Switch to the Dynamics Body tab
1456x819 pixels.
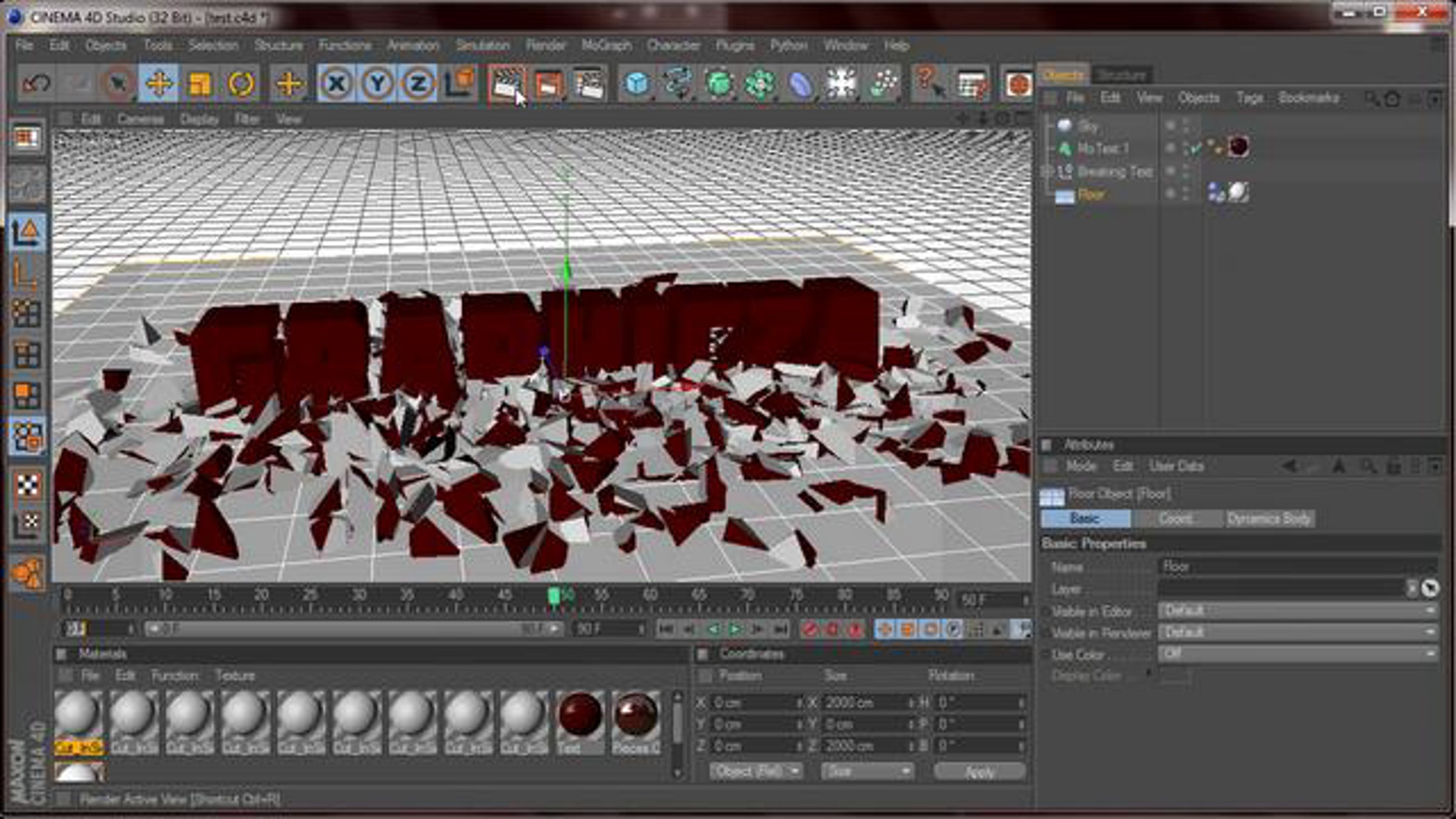pyautogui.click(x=1269, y=519)
